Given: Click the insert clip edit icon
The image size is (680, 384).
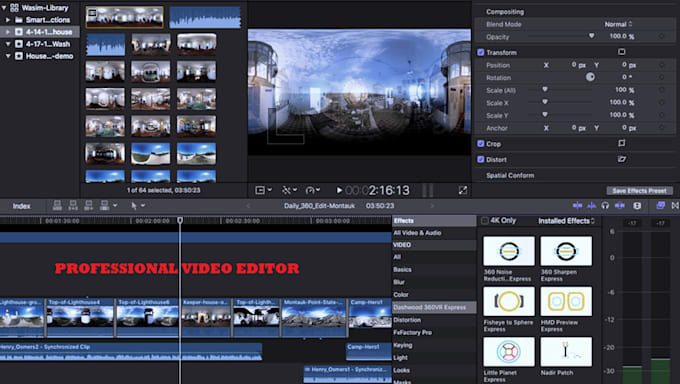Looking at the screenshot, I should click(x=73, y=206).
